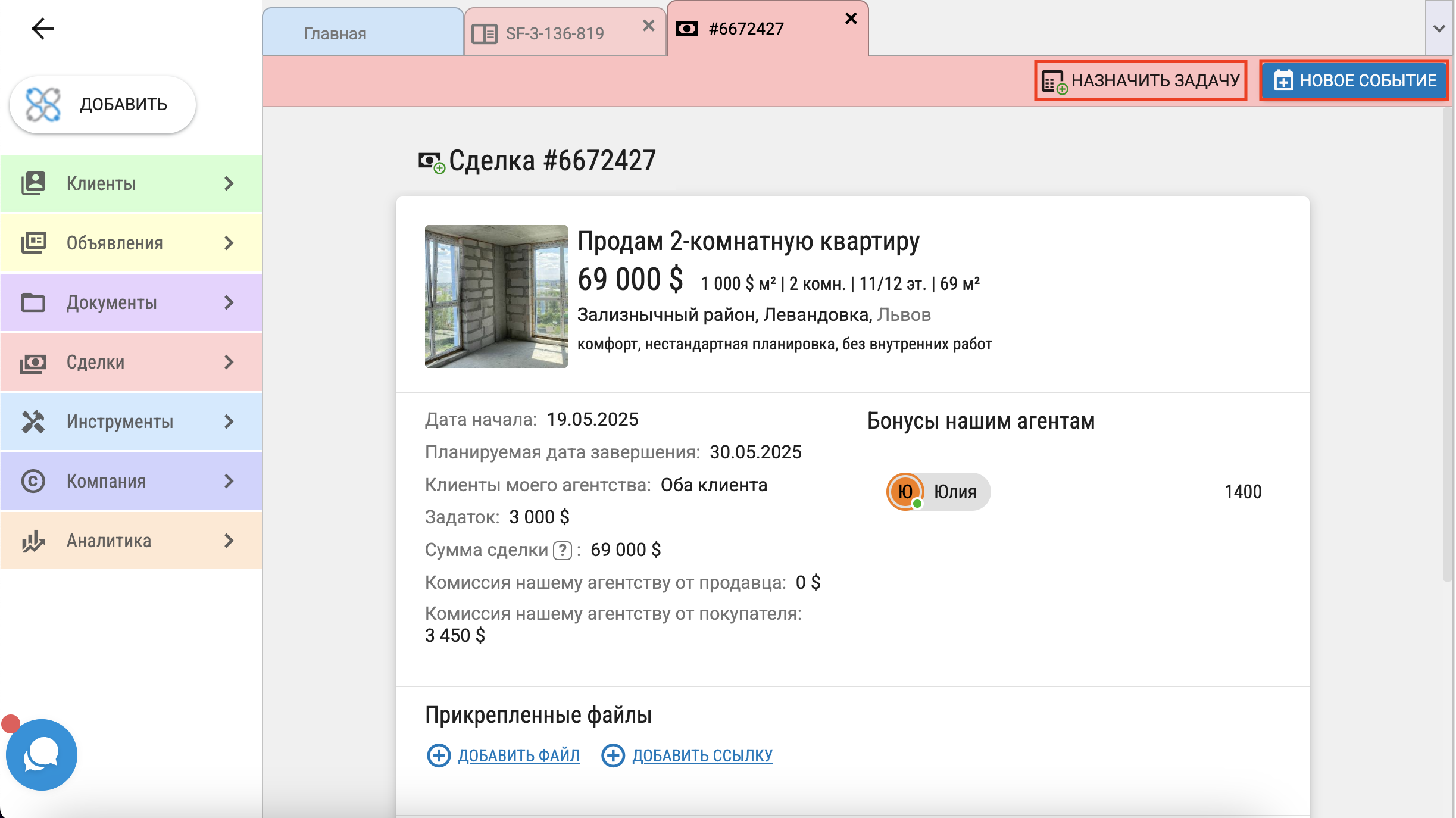Open the Аналитика chart icon
1456x818 pixels.
tap(33, 541)
